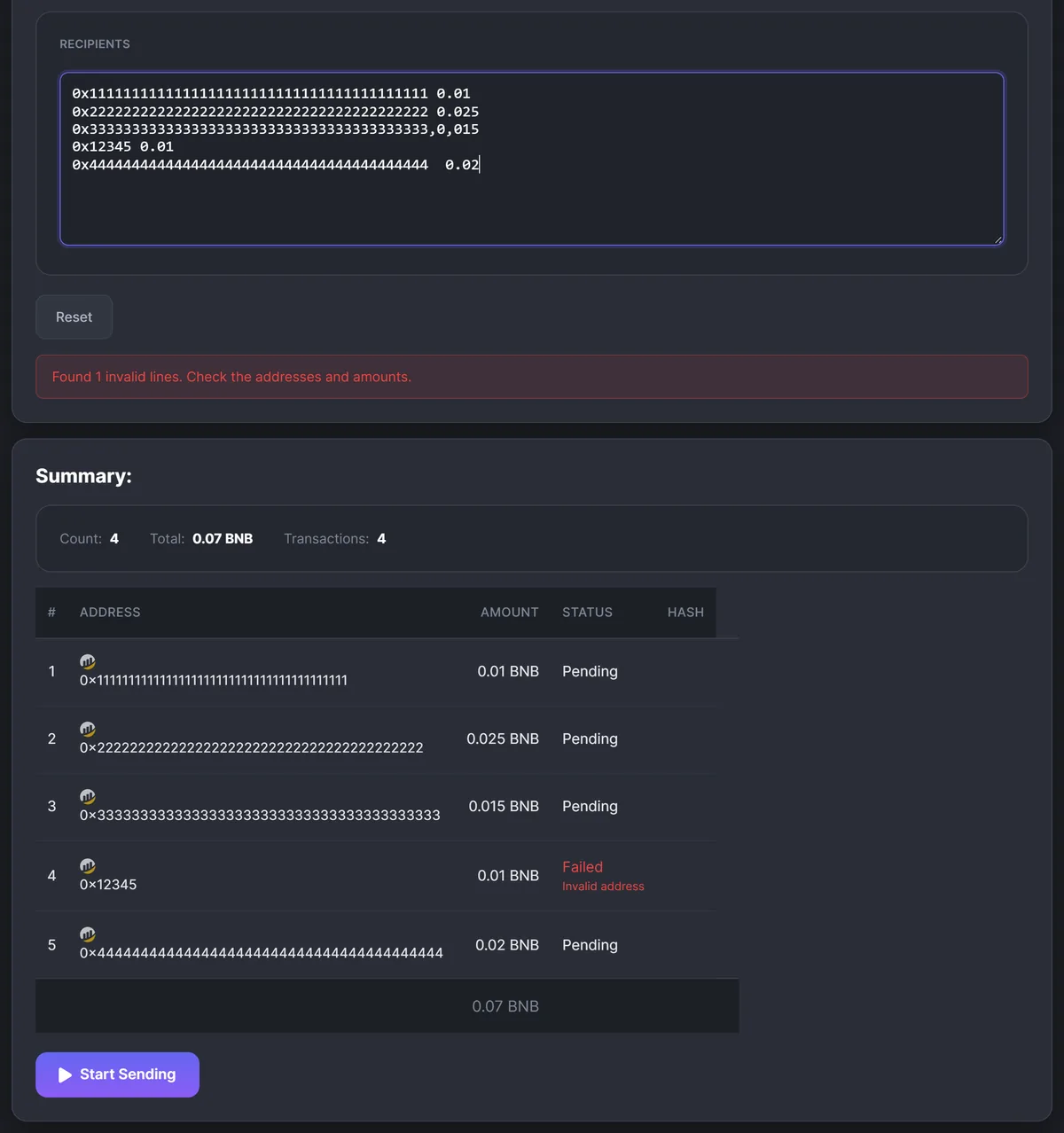The height and width of the screenshot is (1133, 1064).
Task: Click the avatar icon for address 0x3333 row
Action: [x=88, y=796]
